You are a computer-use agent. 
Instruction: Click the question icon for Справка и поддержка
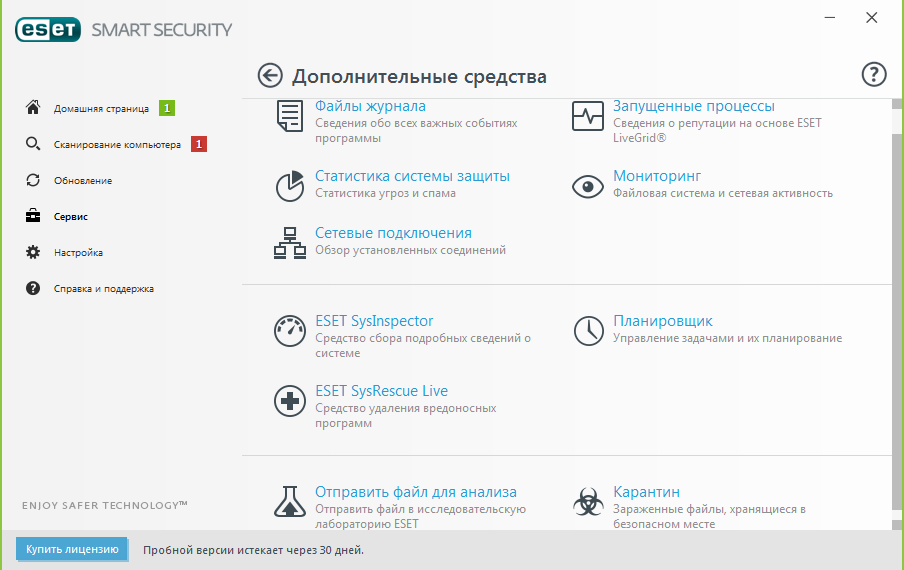coord(33,288)
